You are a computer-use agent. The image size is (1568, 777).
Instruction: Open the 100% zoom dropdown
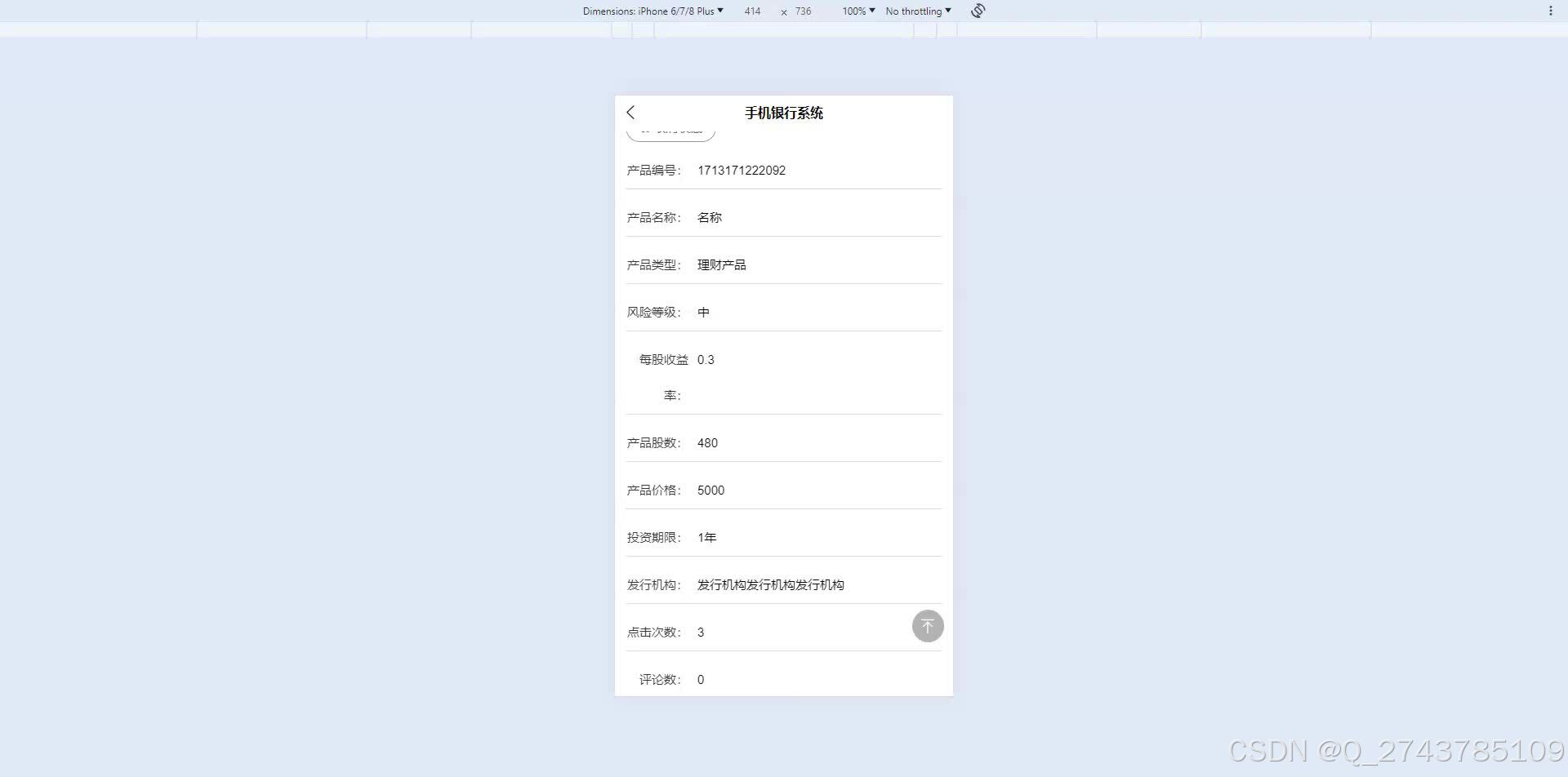click(x=858, y=11)
